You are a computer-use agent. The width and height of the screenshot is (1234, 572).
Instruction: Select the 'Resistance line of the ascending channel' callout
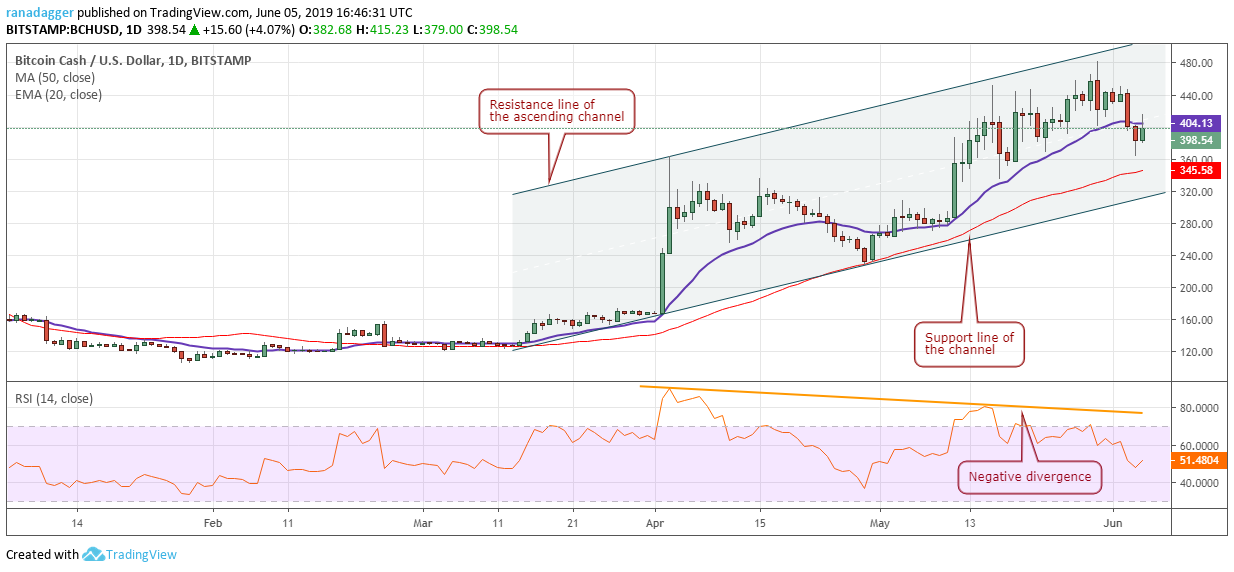(x=557, y=109)
